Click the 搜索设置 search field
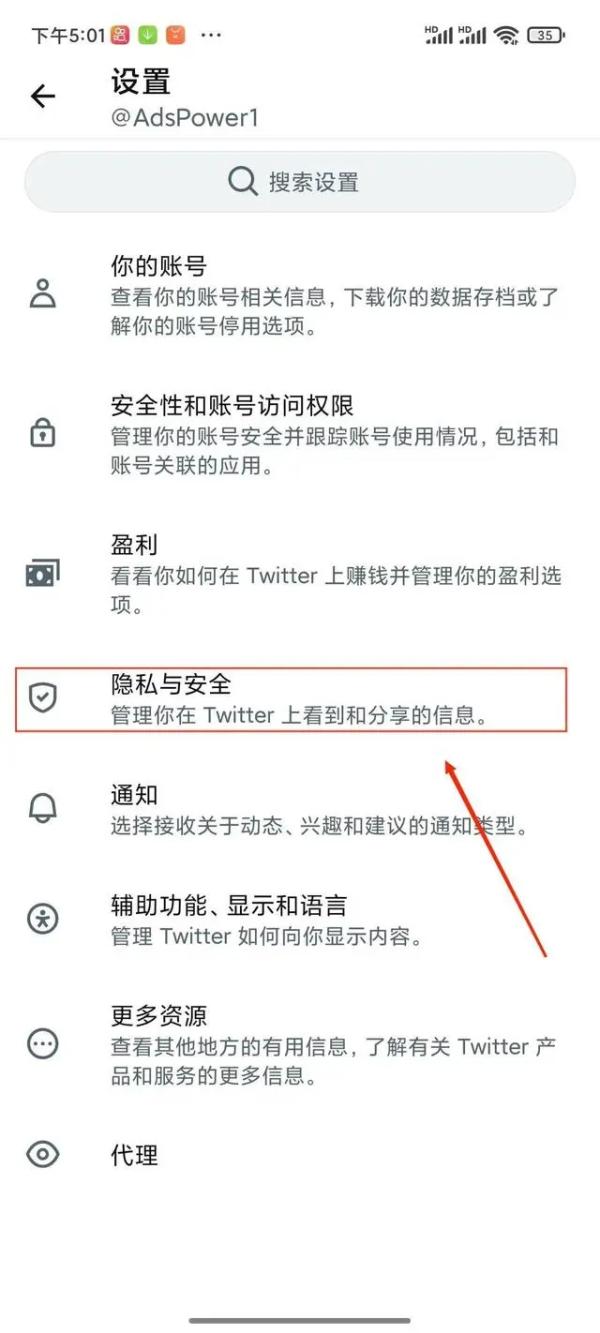 300,182
